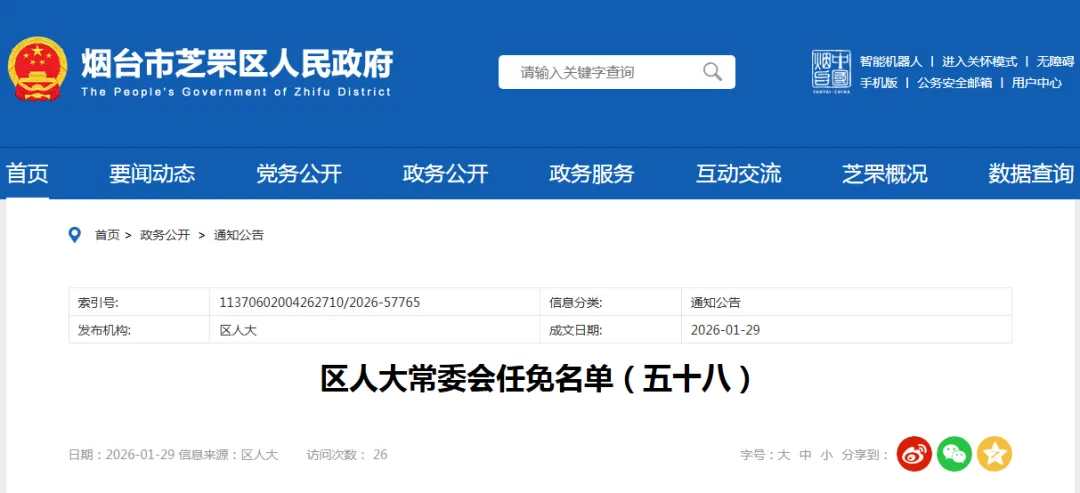Share to WeChat via green icon
The image size is (1080, 493).
[x=954, y=454]
